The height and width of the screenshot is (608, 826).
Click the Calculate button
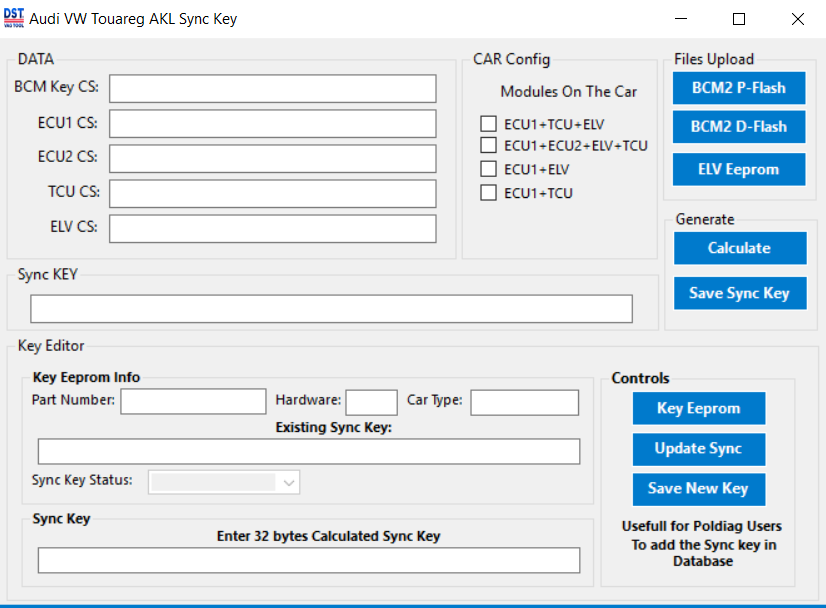pyautogui.click(x=740, y=248)
